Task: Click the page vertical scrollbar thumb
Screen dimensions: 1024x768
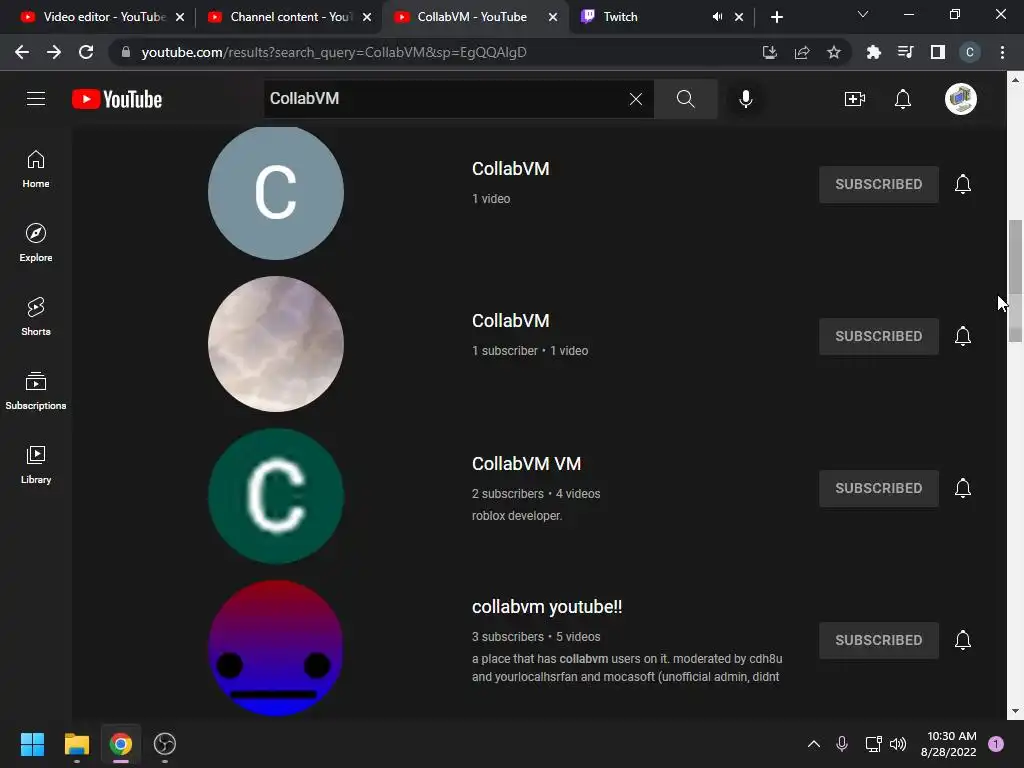Action: pyautogui.click(x=1015, y=281)
